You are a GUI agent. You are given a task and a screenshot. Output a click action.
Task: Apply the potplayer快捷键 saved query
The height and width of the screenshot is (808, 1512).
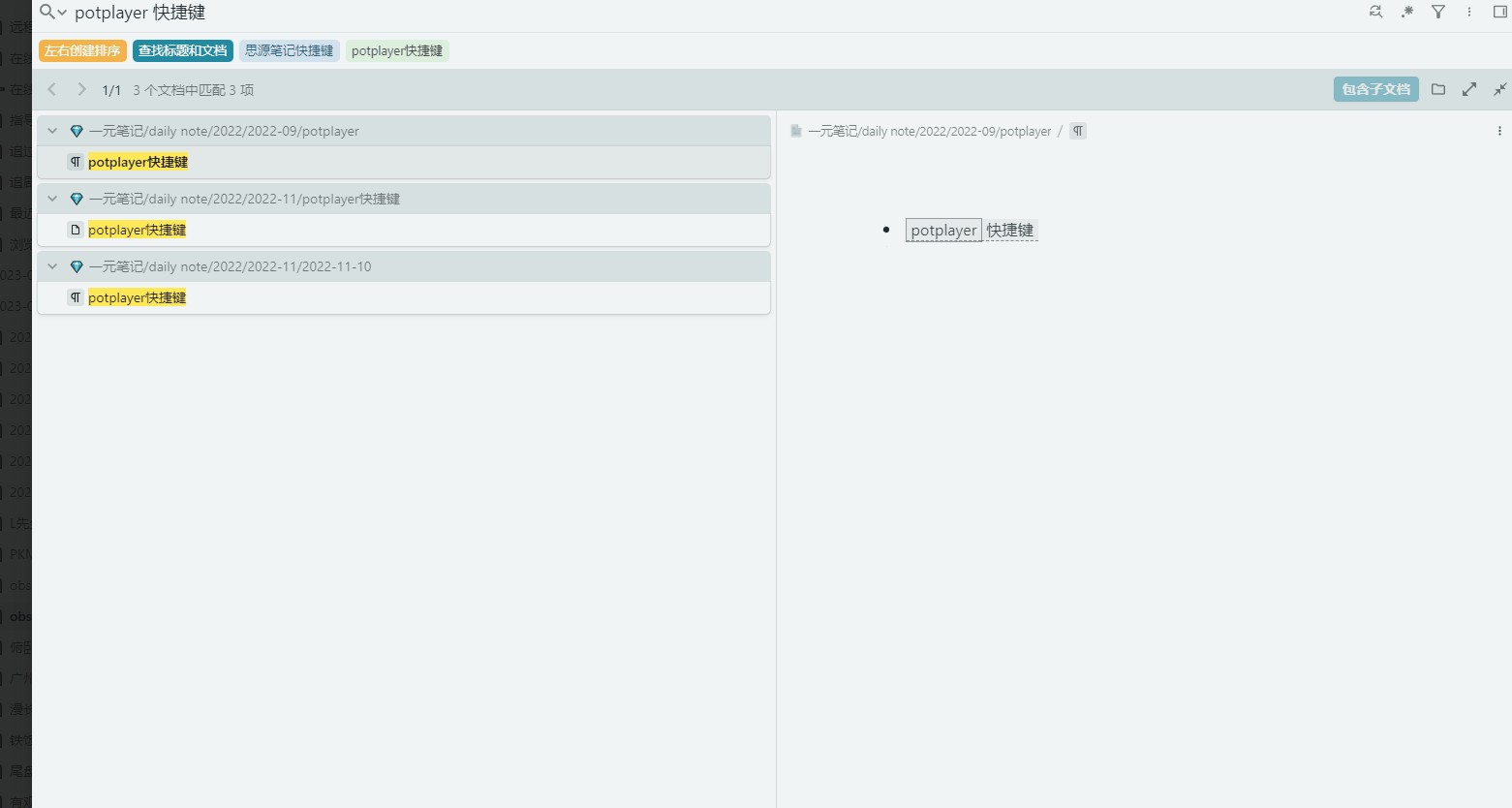(397, 50)
